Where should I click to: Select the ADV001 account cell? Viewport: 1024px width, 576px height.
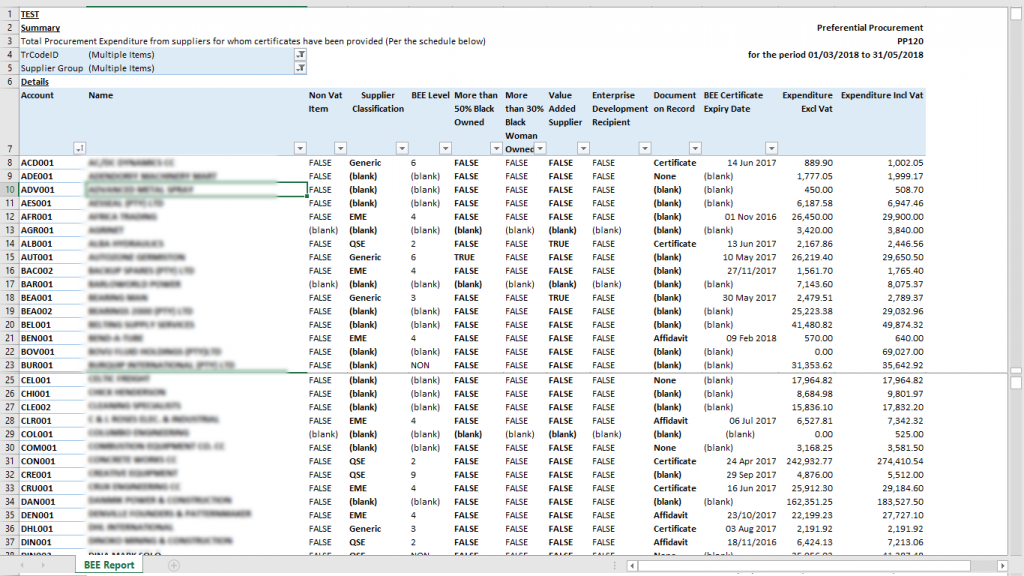pyautogui.click(x=52, y=190)
